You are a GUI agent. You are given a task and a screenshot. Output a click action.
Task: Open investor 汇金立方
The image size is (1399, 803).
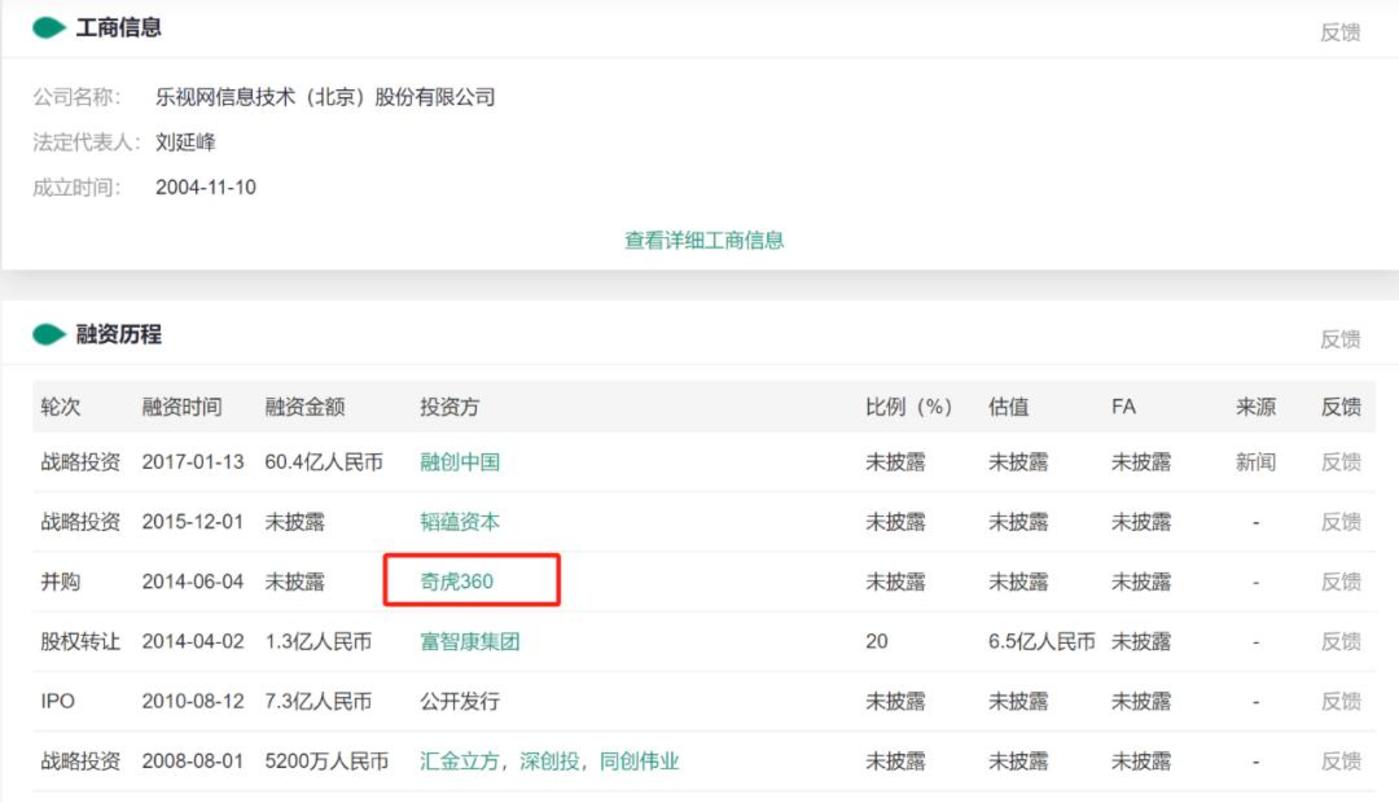tap(459, 761)
